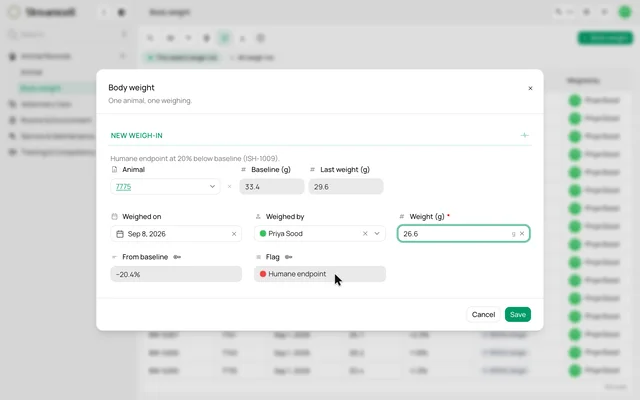Click the One animal, one weighing subtitle
The width and height of the screenshot is (640, 400).
pos(150,100)
